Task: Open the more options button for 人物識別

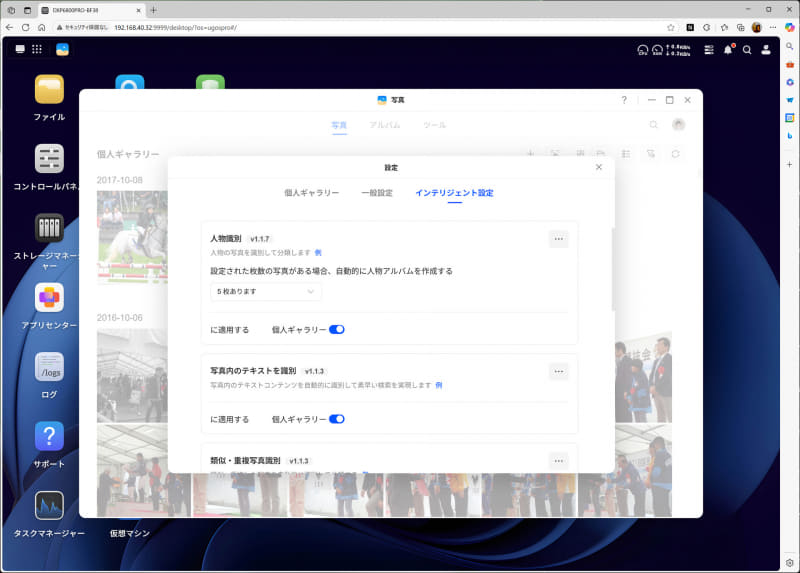Action: point(559,239)
